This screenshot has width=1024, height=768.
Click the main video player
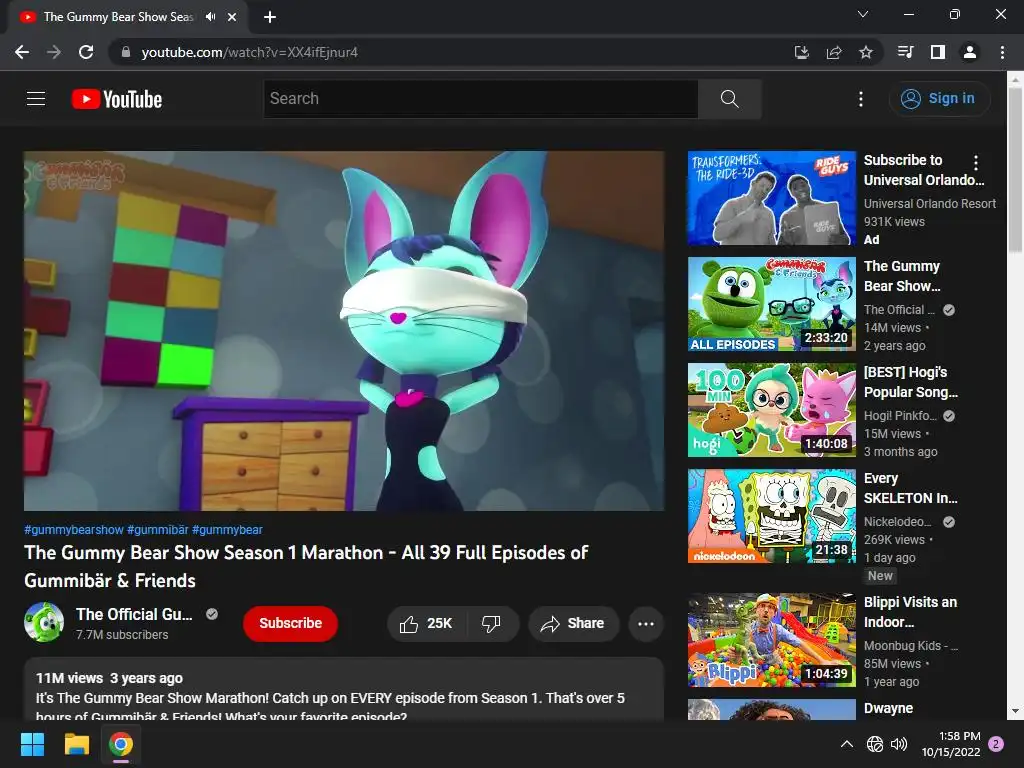[344, 331]
